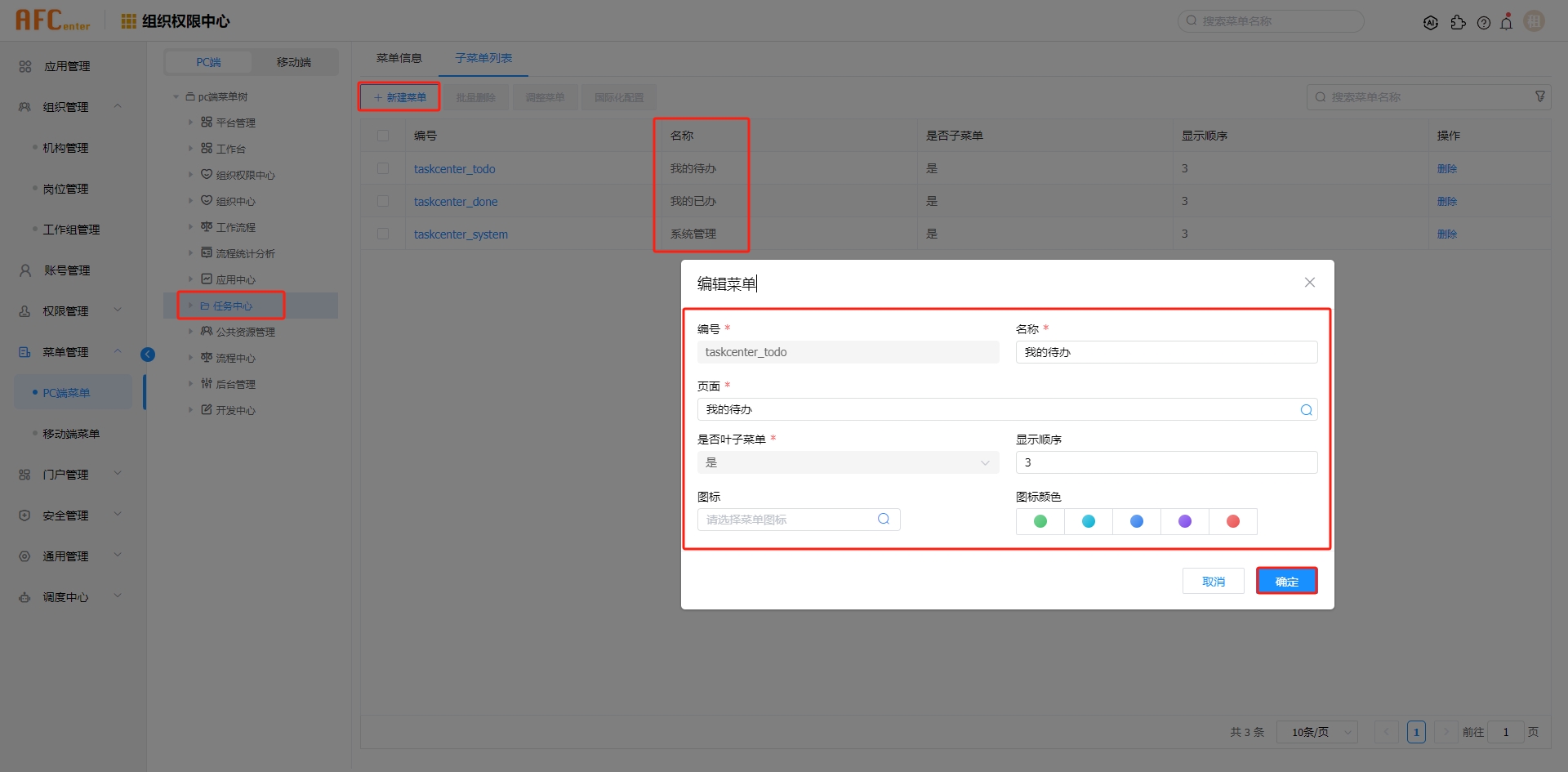The image size is (1568, 772).
Task: Click the 确定 confirm button
Action: (x=1286, y=581)
